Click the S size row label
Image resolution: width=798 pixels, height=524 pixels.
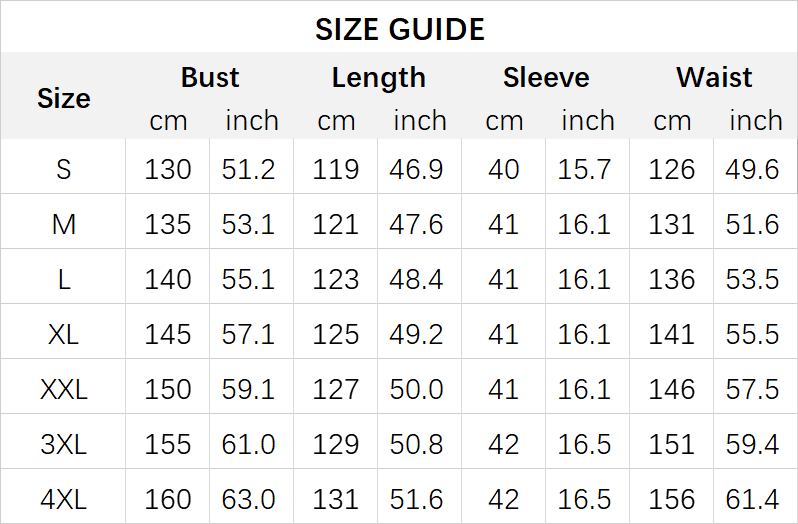[64, 169]
